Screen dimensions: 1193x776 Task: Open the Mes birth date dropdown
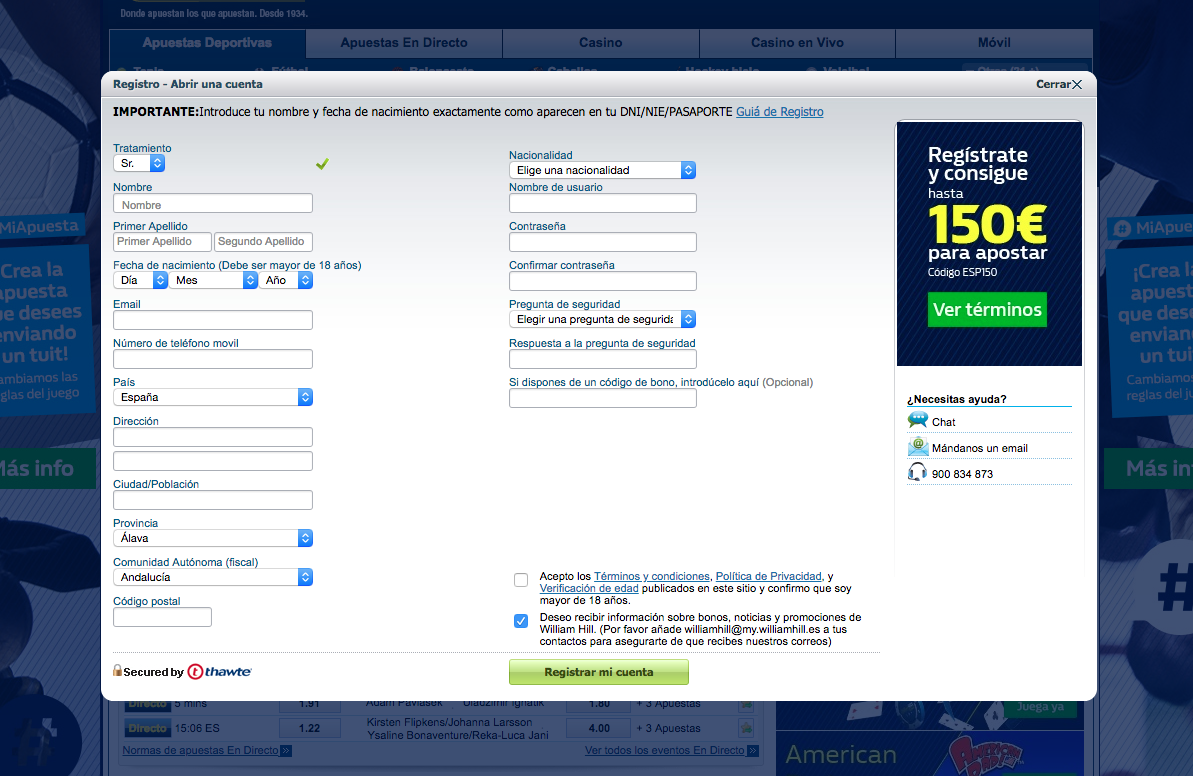pyautogui.click(x=213, y=280)
